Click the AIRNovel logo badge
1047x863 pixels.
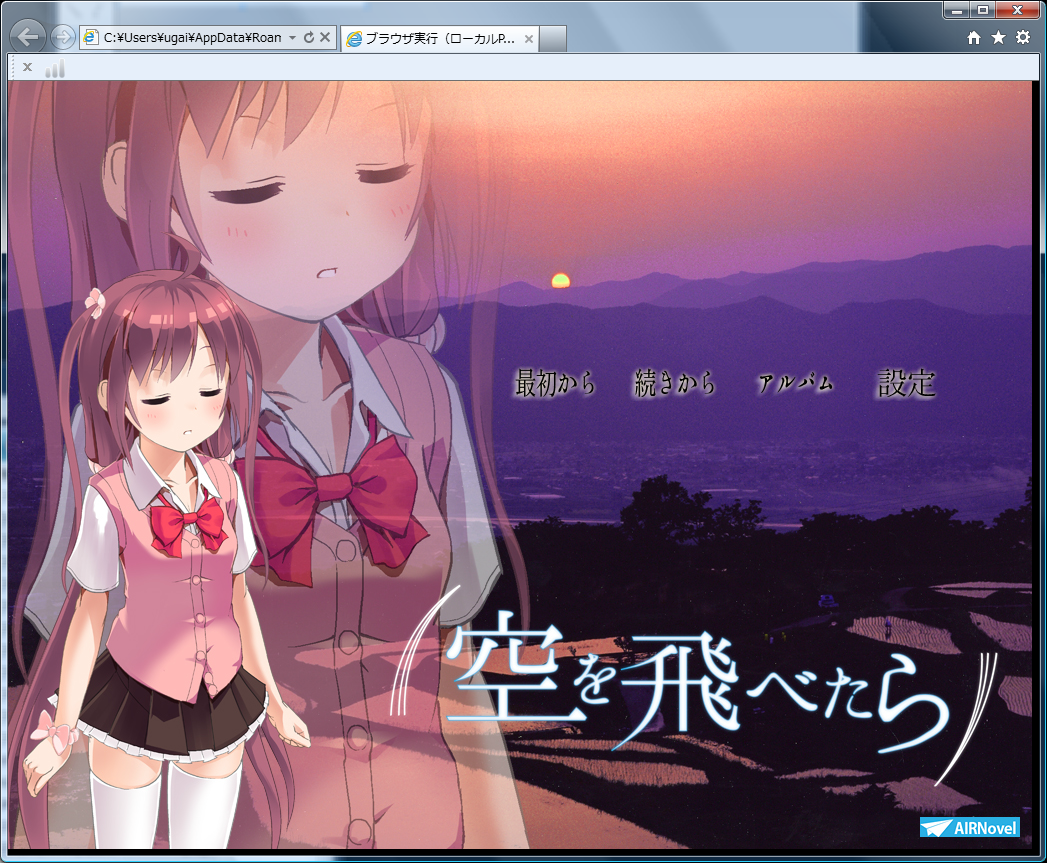pos(970,827)
